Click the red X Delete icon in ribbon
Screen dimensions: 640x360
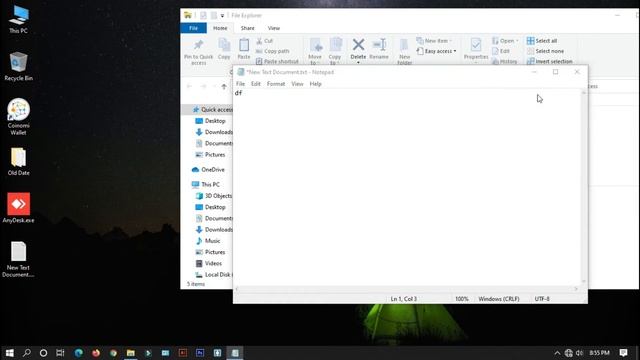(x=358, y=44)
